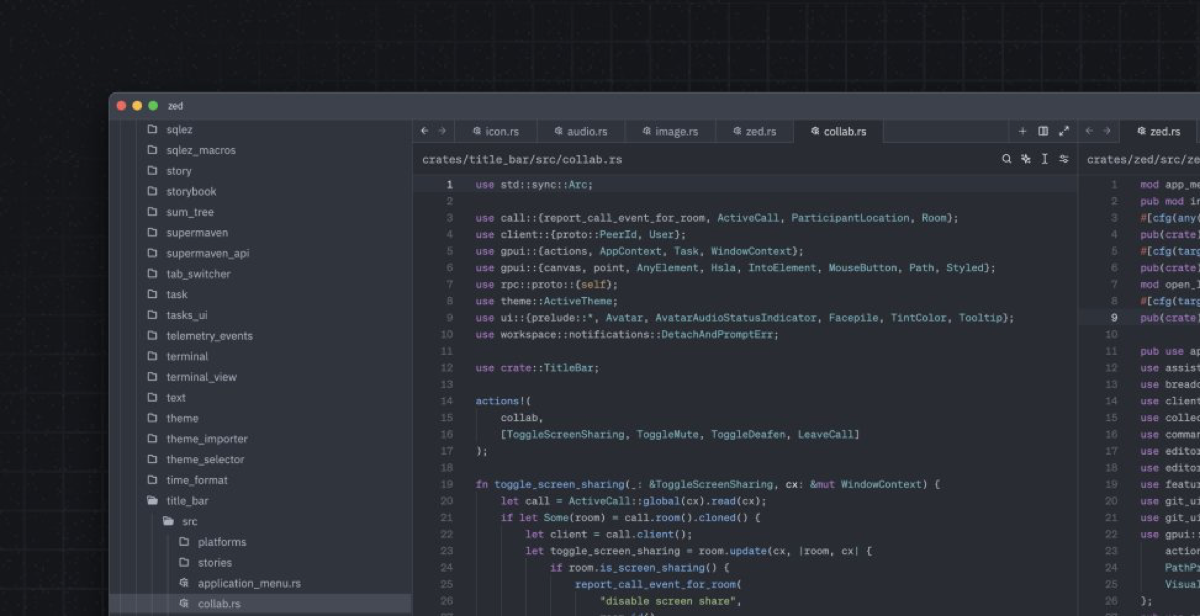Click the supermaven folder icon
Screen dimensions: 1200x616
(153, 233)
